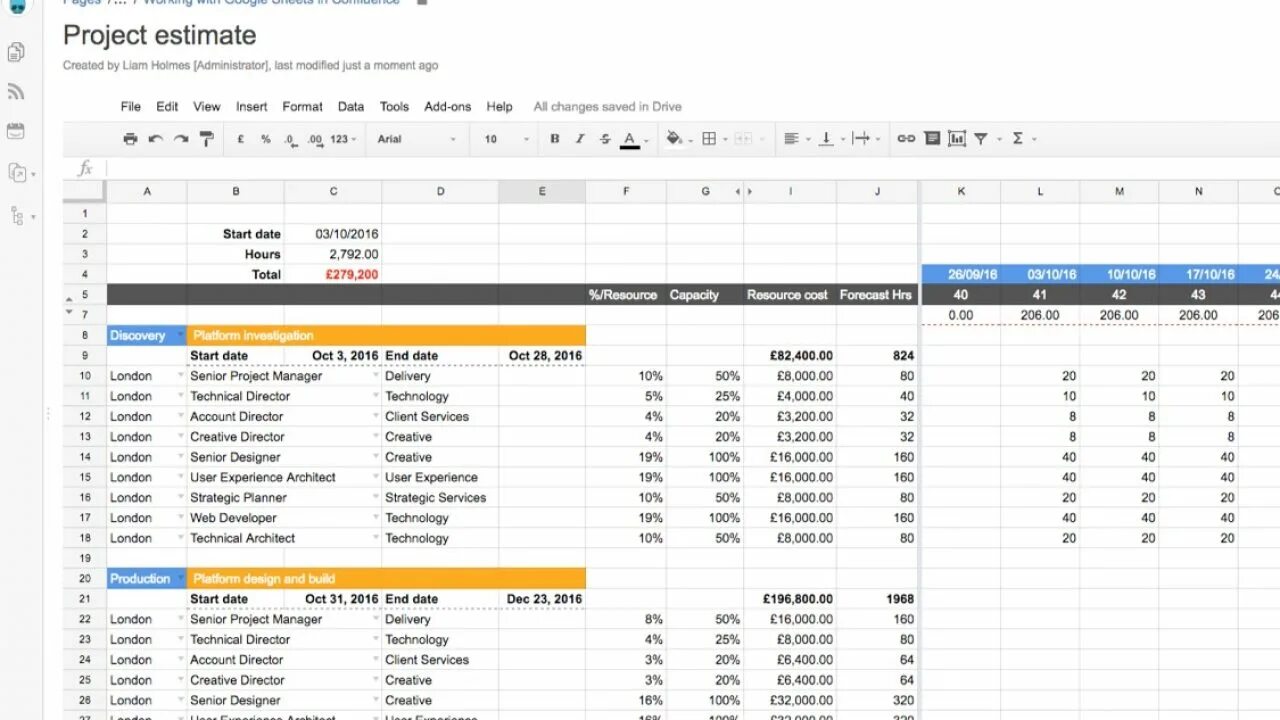Create a filter
The image size is (1280, 720).
click(982, 138)
